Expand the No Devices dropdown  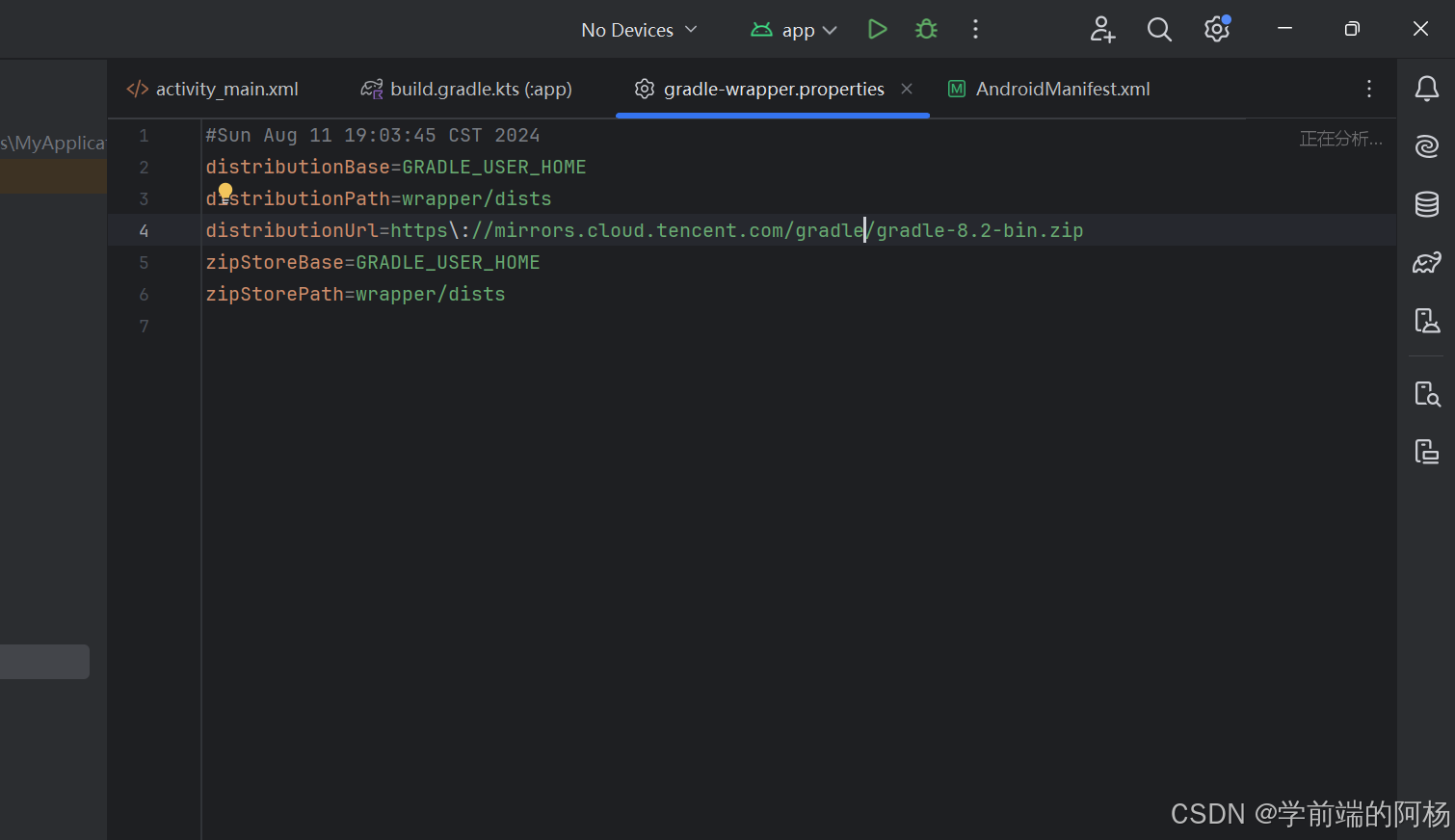click(638, 30)
